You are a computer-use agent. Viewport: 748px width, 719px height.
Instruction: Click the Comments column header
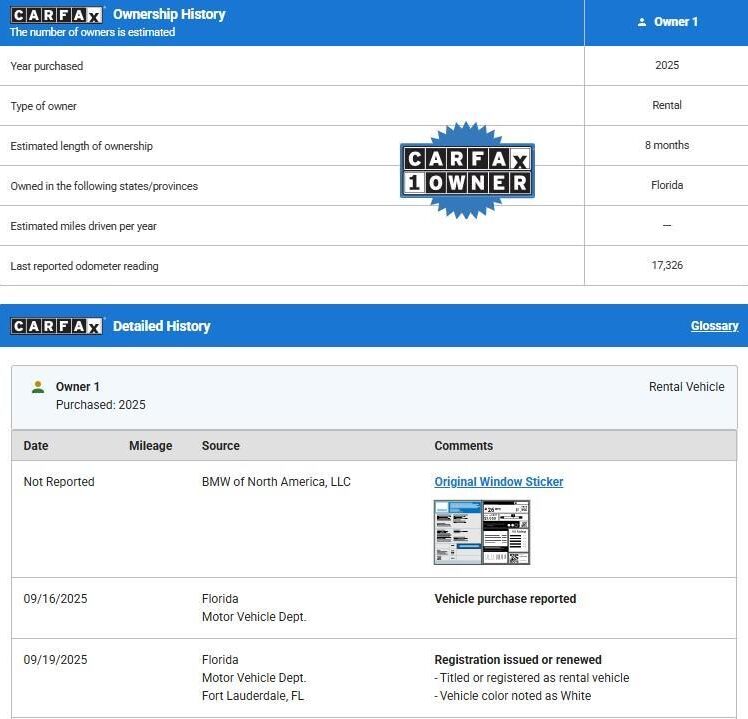[464, 446]
